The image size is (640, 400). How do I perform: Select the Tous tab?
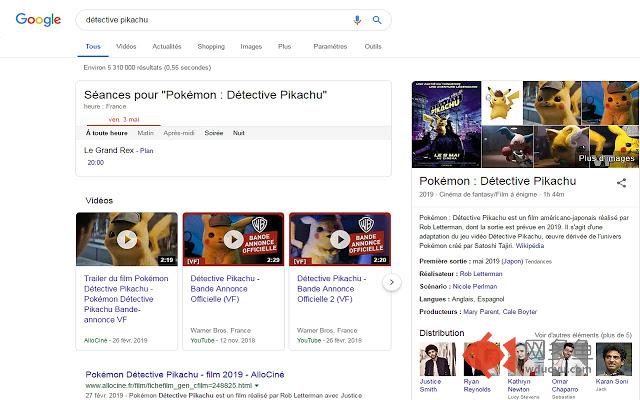coord(93,47)
